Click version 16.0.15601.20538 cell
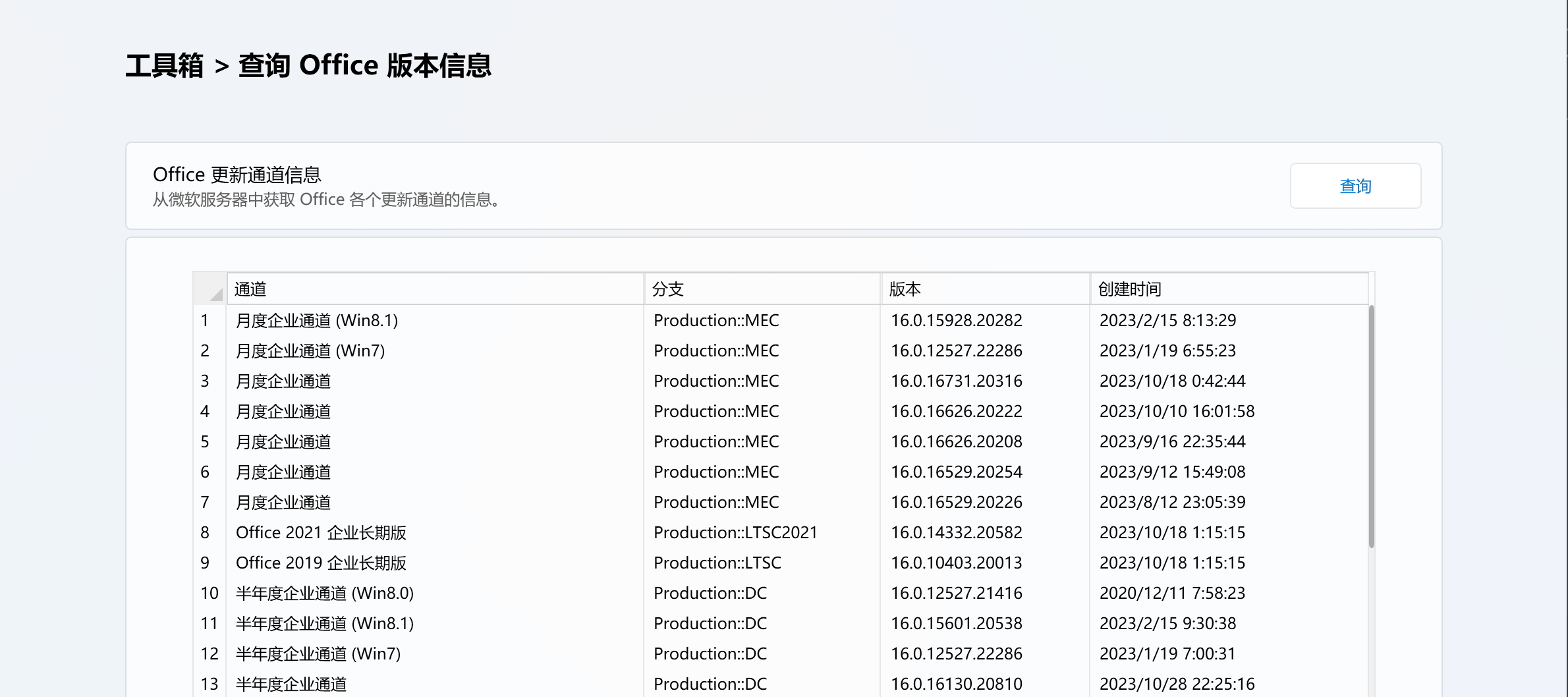Viewport: 1568px width, 697px height. (986, 623)
